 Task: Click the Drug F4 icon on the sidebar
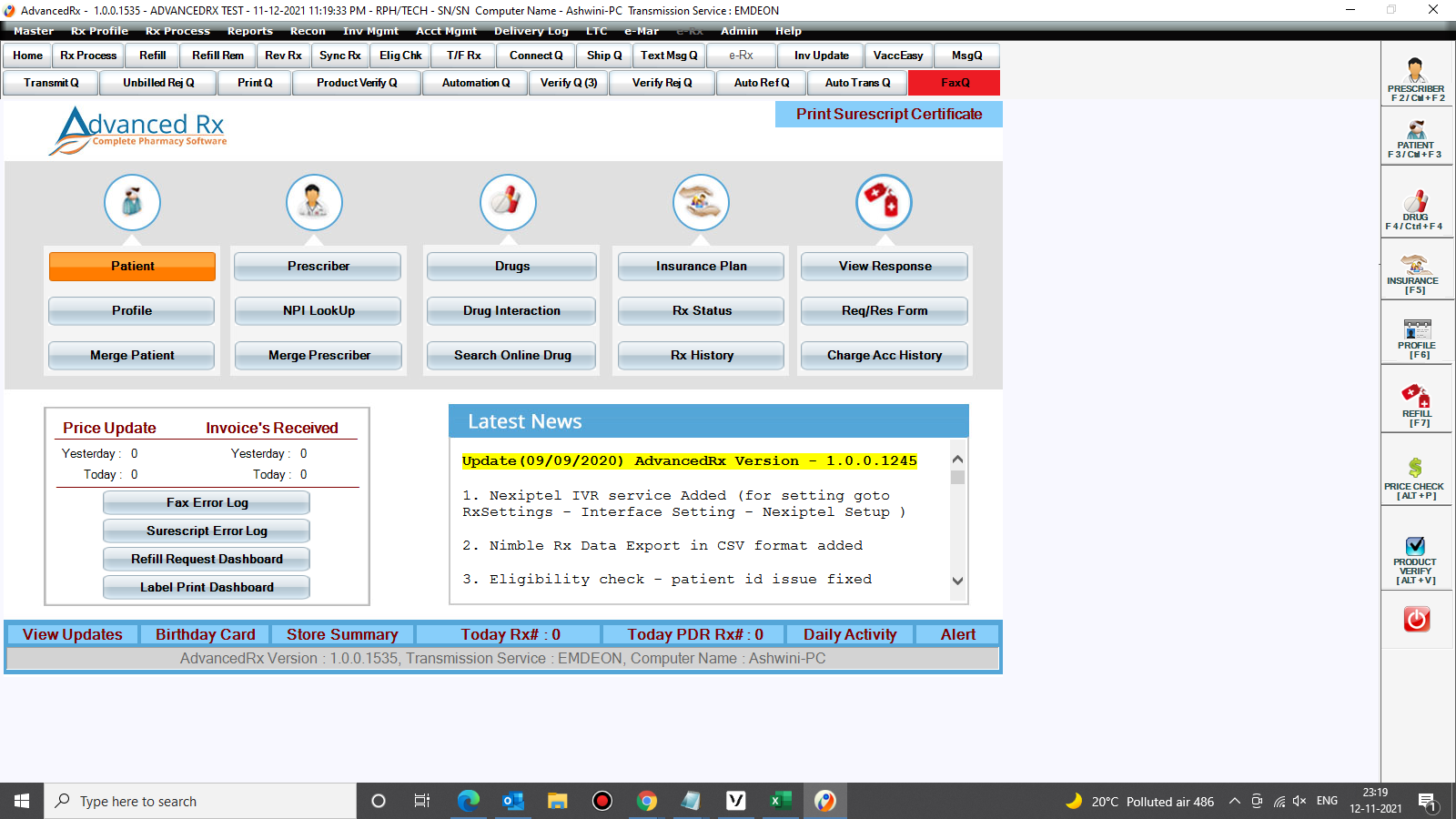(1414, 205)
